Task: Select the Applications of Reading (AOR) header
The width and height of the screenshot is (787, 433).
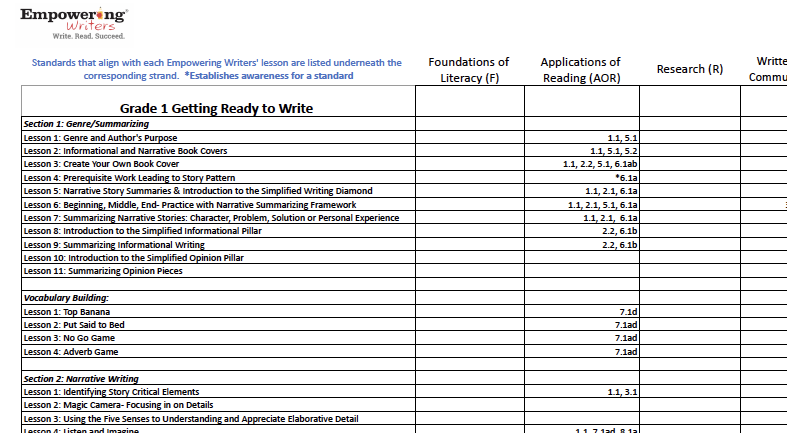Action: click(x=580, y=69)
